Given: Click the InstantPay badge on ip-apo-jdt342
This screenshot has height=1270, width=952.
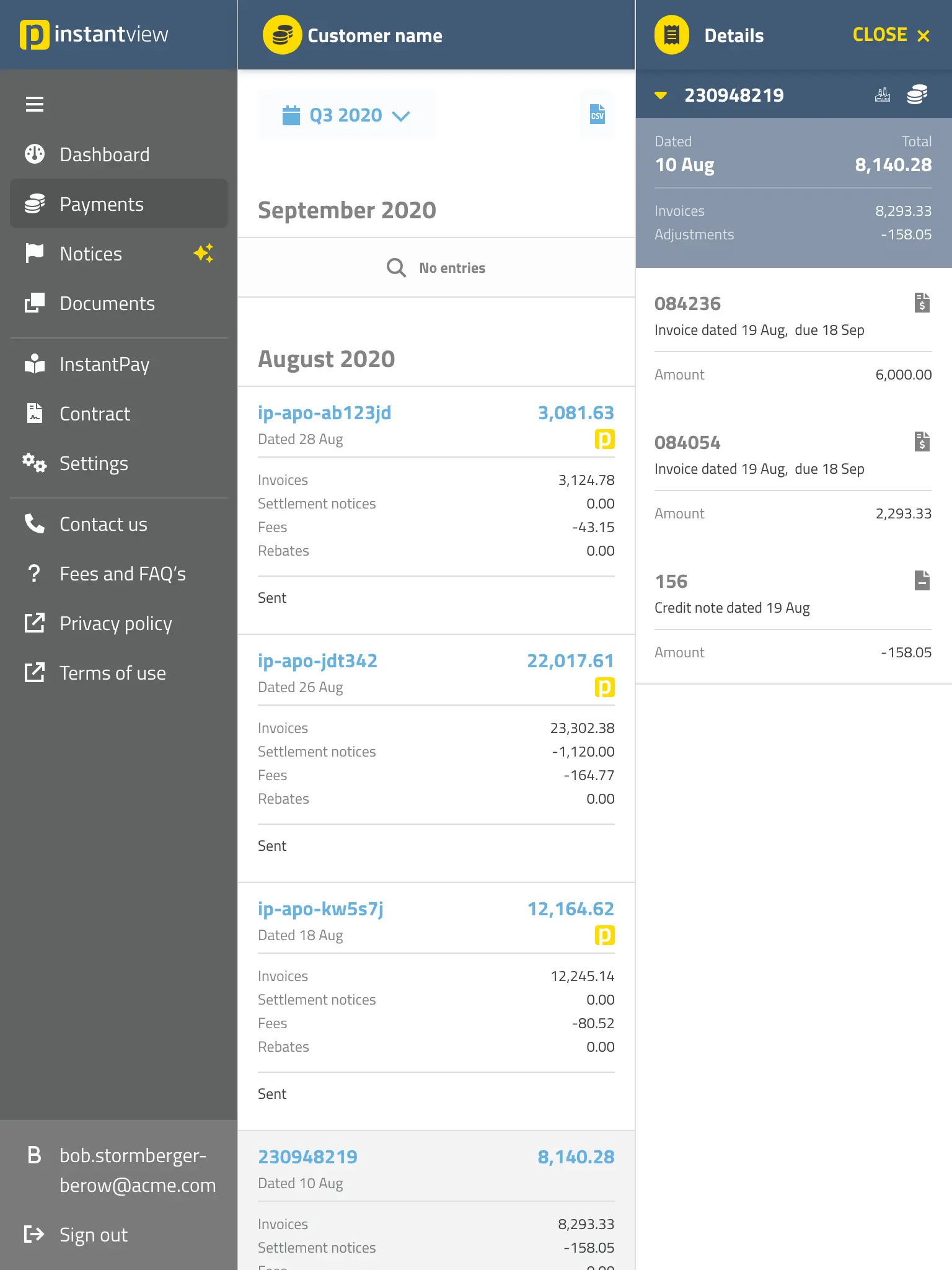Looking at the screenshot, I should [x=604, y=687].
